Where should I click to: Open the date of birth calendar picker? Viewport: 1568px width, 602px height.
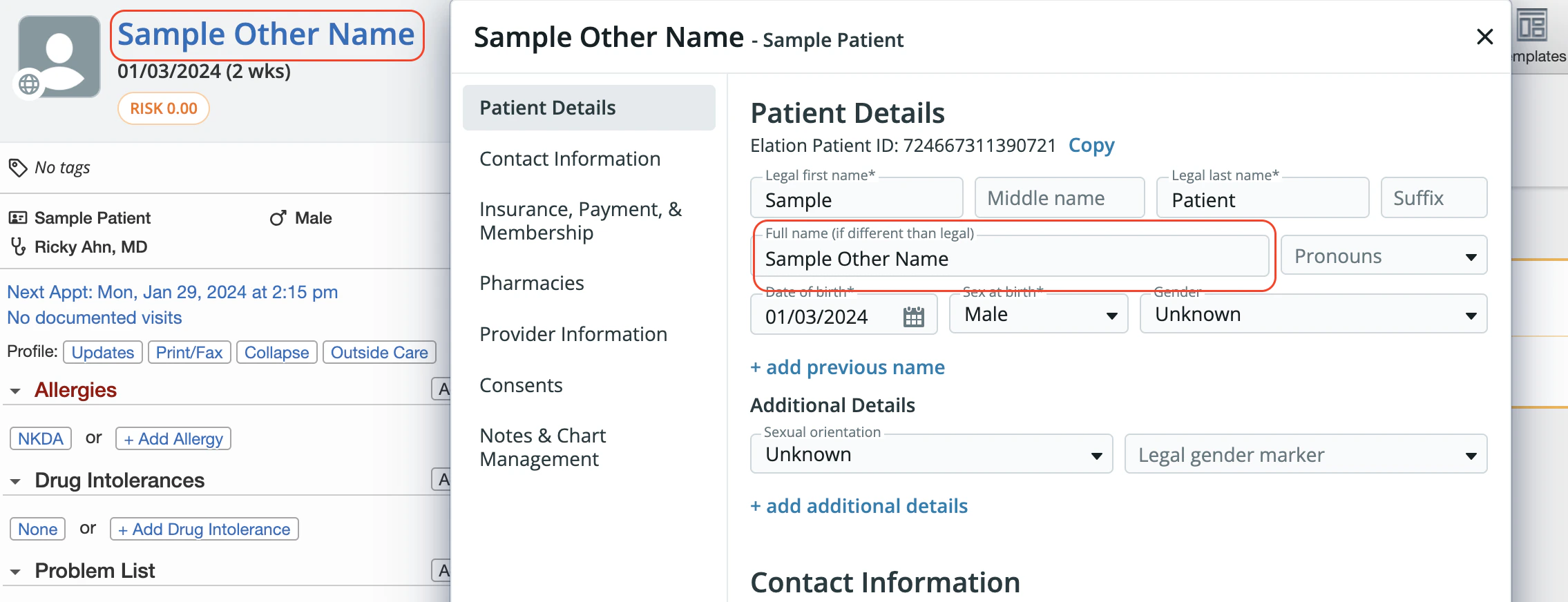point(913,317)
